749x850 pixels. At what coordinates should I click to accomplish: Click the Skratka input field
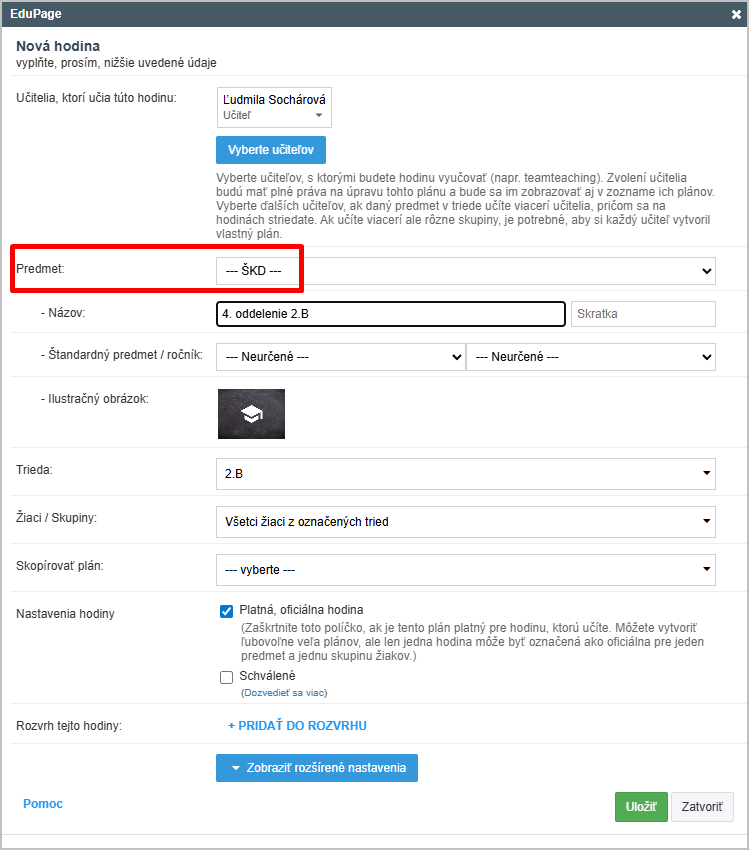click(642, 314)
